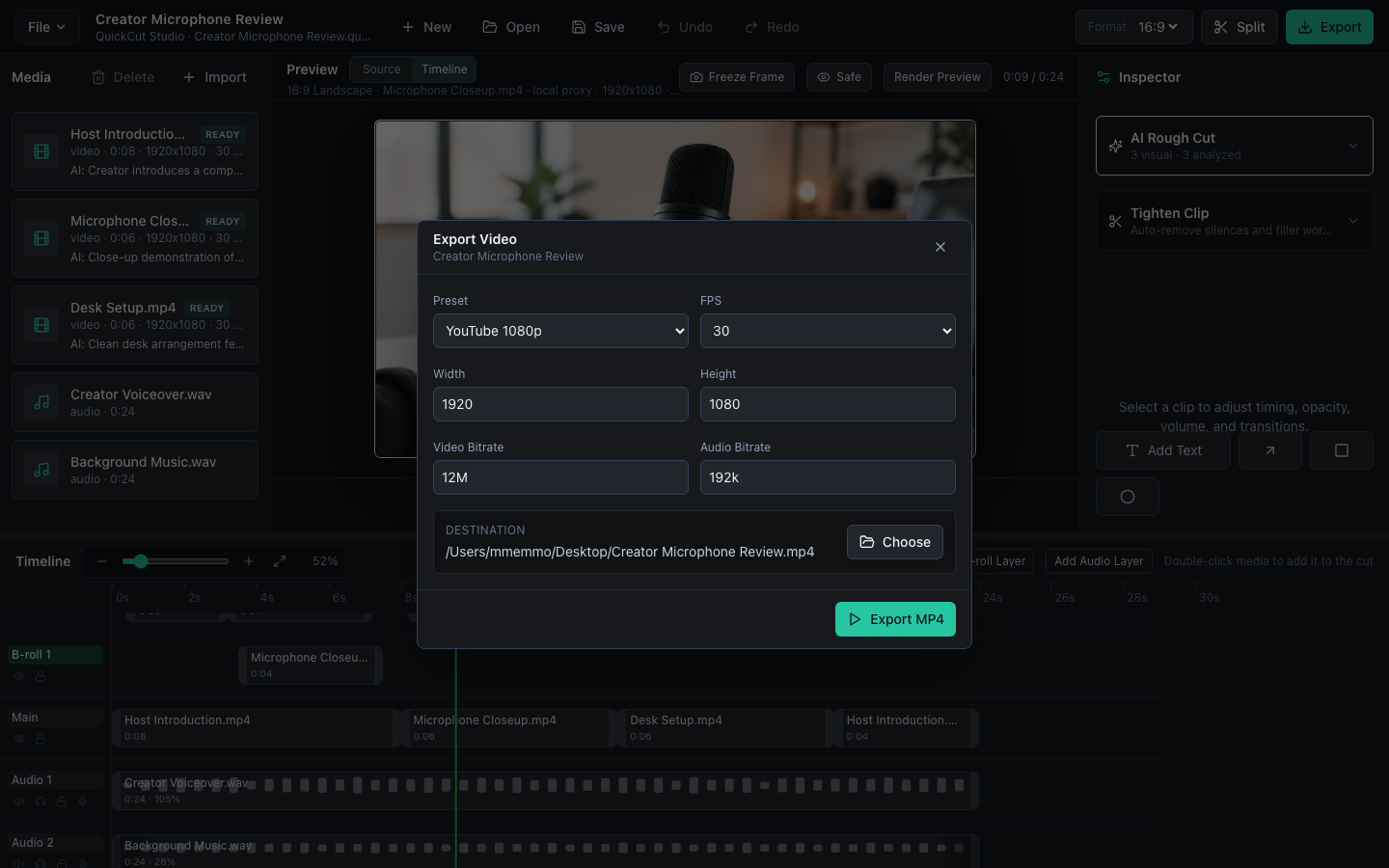Screen dimensions: 1389x868
Task: Click the Width input field
Action: click(560, 404)
